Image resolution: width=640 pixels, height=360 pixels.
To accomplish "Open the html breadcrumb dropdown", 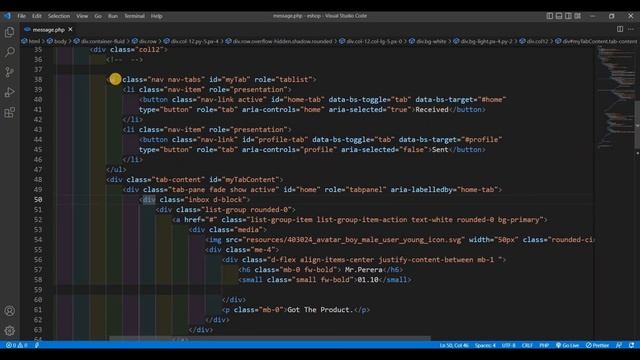I will 31,41.
